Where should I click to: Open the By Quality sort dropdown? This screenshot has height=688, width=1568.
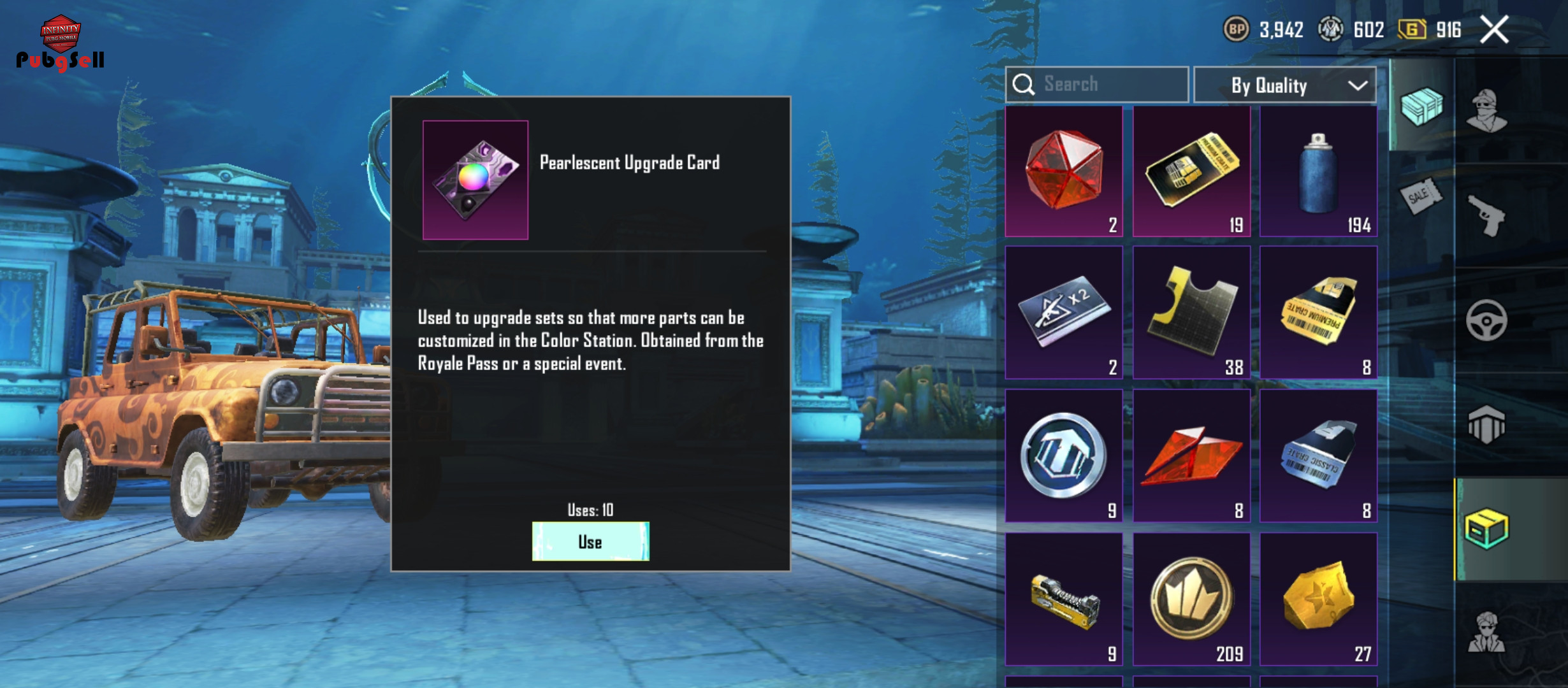point(1285,85)
